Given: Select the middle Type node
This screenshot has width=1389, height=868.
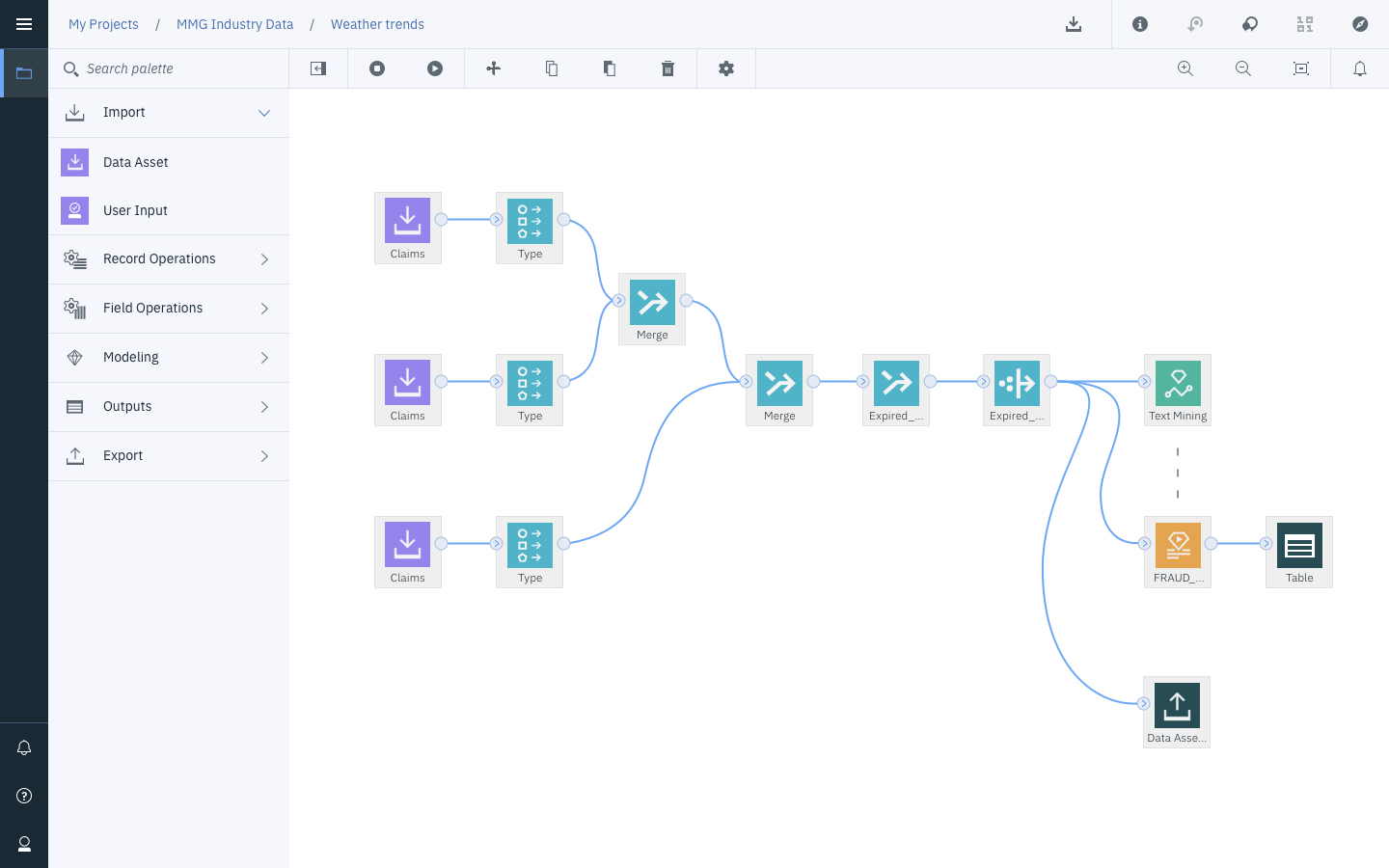Looking at the screenshot, I should tap(530, 390).
